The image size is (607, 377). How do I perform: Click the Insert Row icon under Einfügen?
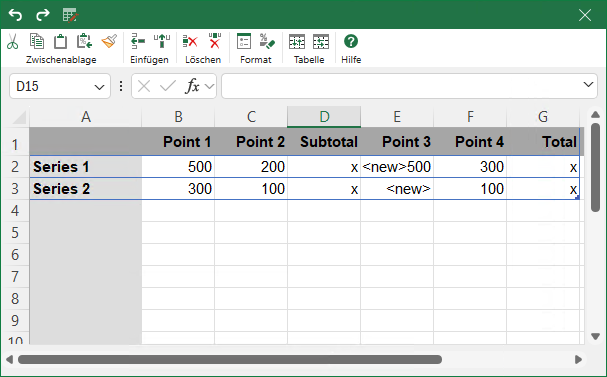(x=138, y=41)
